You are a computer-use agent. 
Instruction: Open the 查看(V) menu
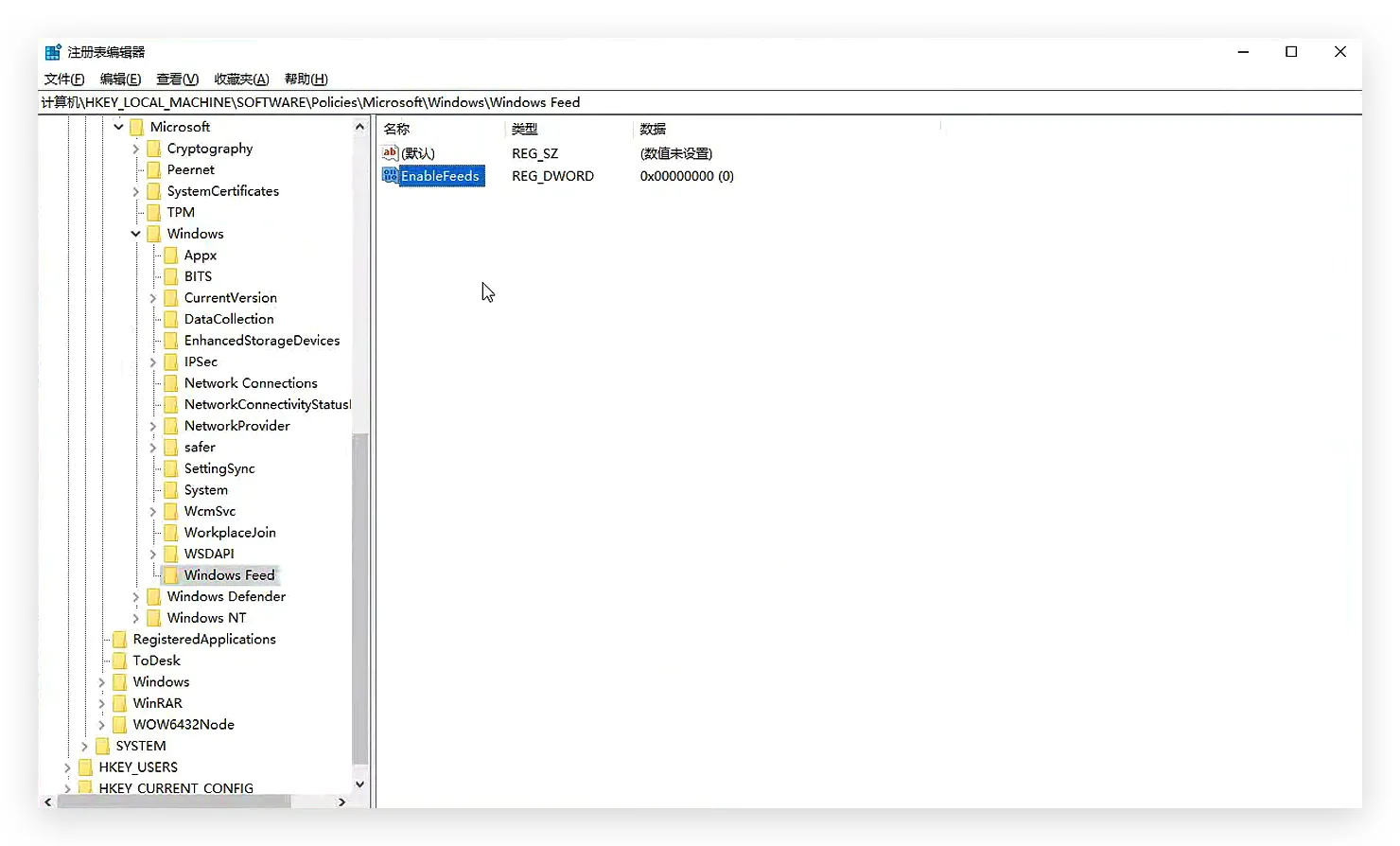(x=177, y=79)
